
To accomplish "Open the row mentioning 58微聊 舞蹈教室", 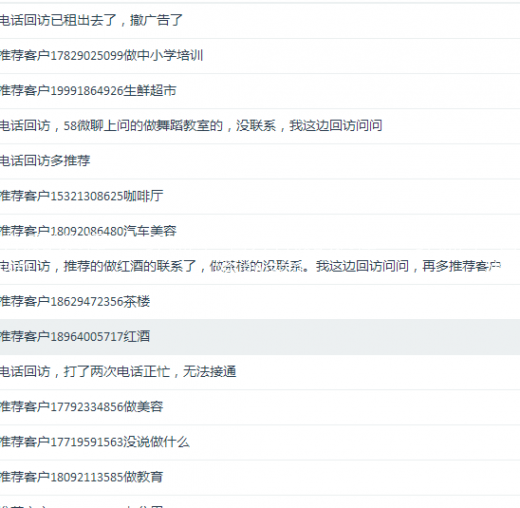I will (260, 126).
